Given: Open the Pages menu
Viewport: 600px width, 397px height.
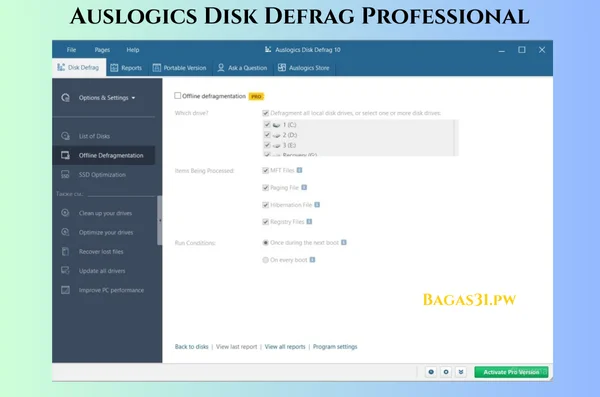Looking at the screenshot, I should (x=102, y=50).
